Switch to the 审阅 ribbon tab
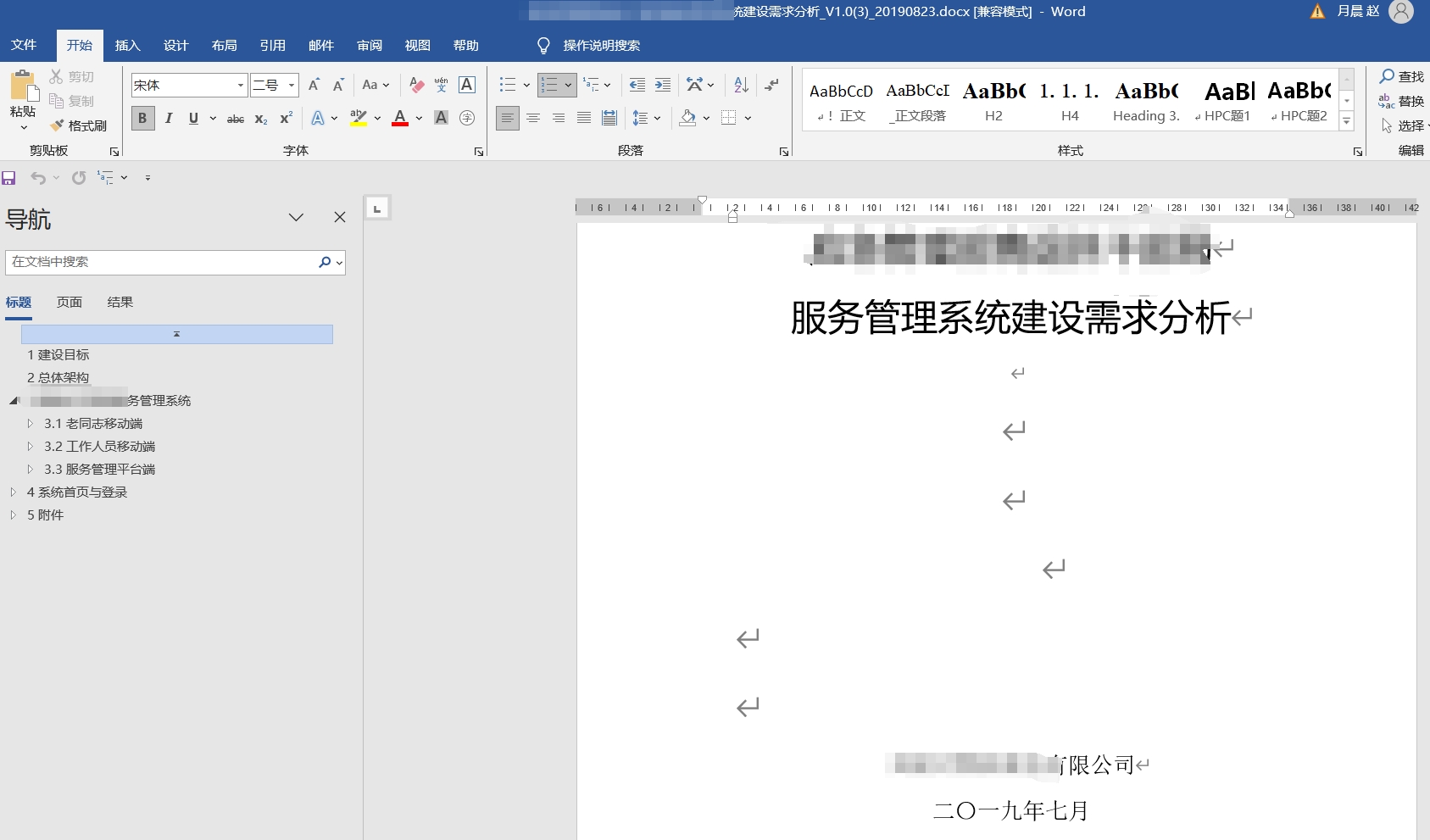 pyautogui.click(x=370, y=46)
